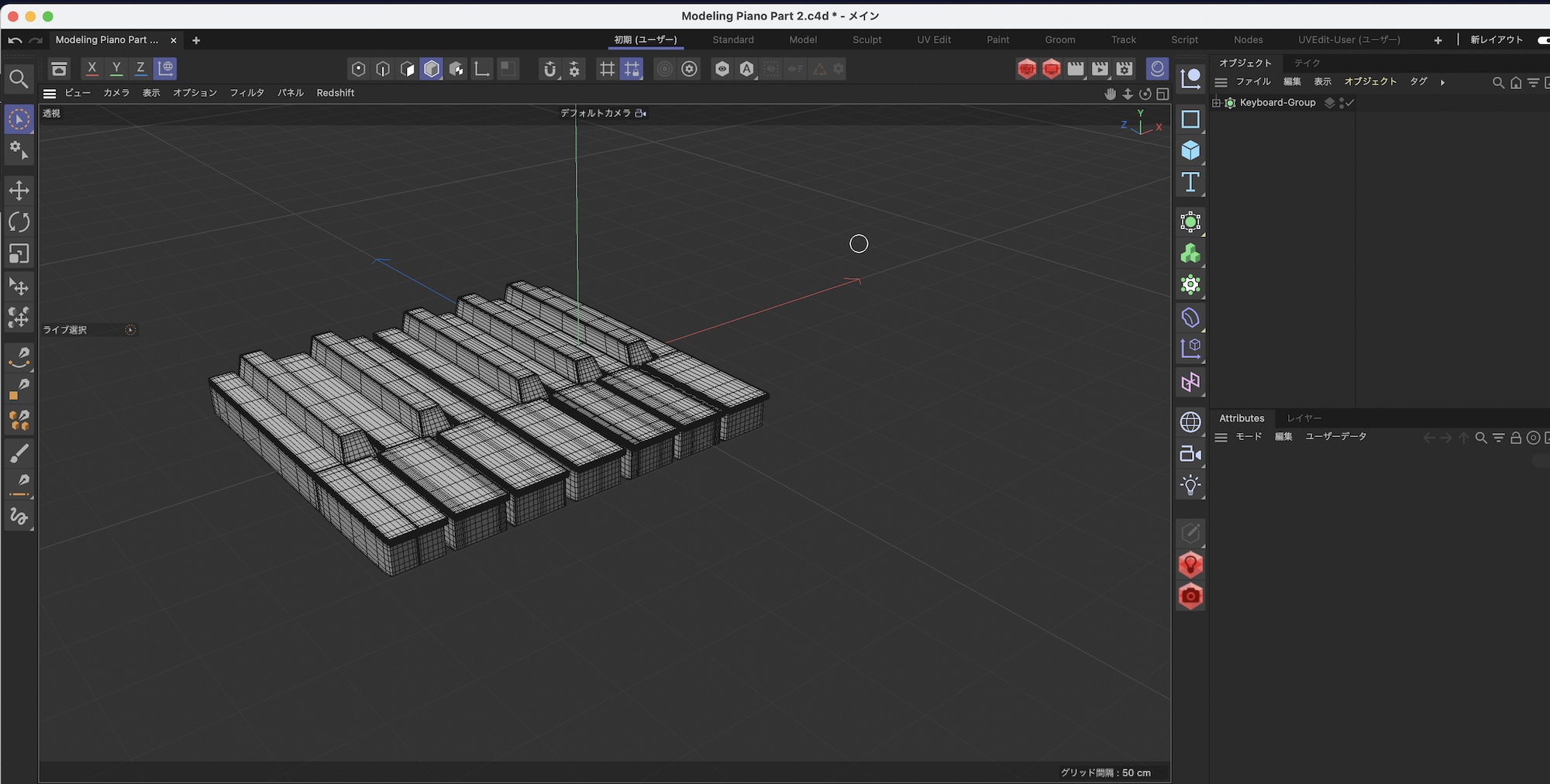Expand the Keyboard-Group tree item
This screenshot has width=1550, height=784.
[x=1217, y=103]
